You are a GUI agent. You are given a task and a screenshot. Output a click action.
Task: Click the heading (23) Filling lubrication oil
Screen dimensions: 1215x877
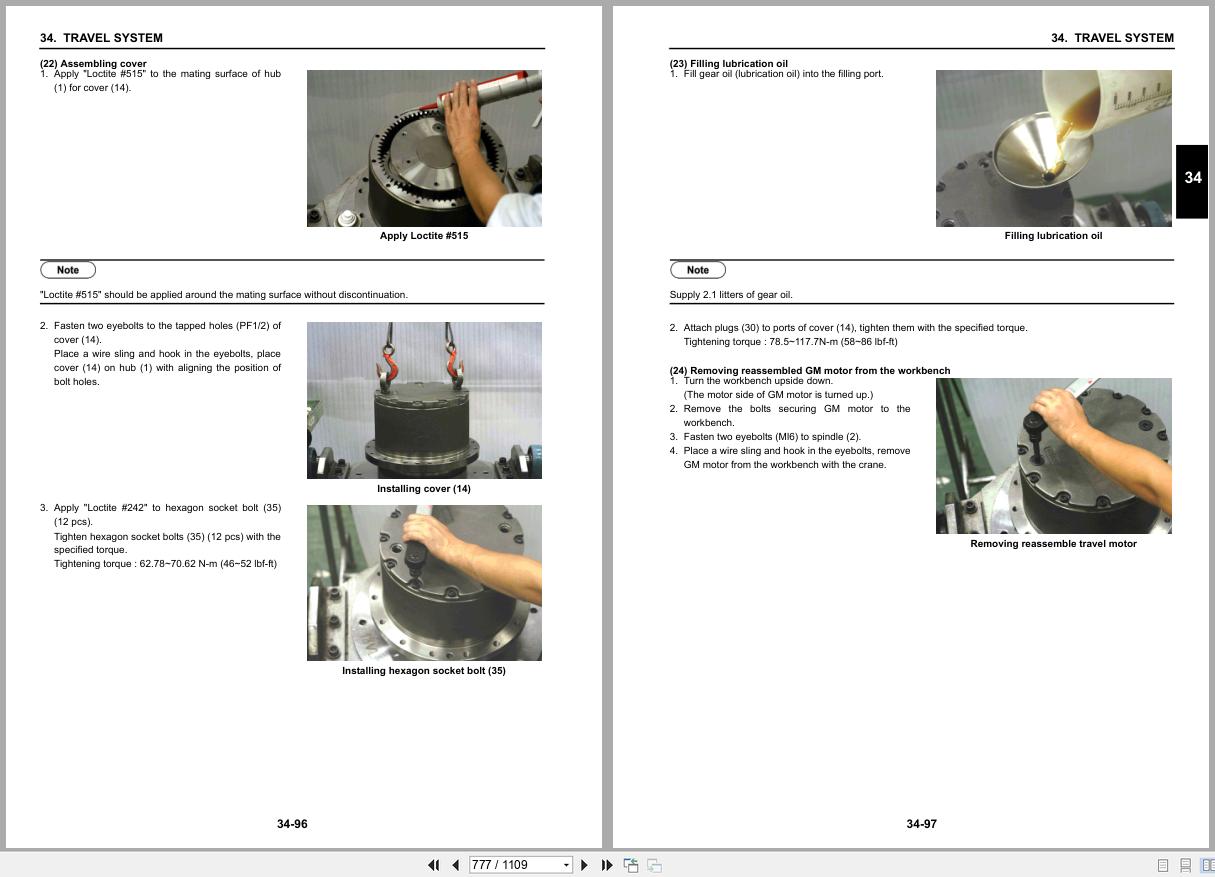pos(729,64)
